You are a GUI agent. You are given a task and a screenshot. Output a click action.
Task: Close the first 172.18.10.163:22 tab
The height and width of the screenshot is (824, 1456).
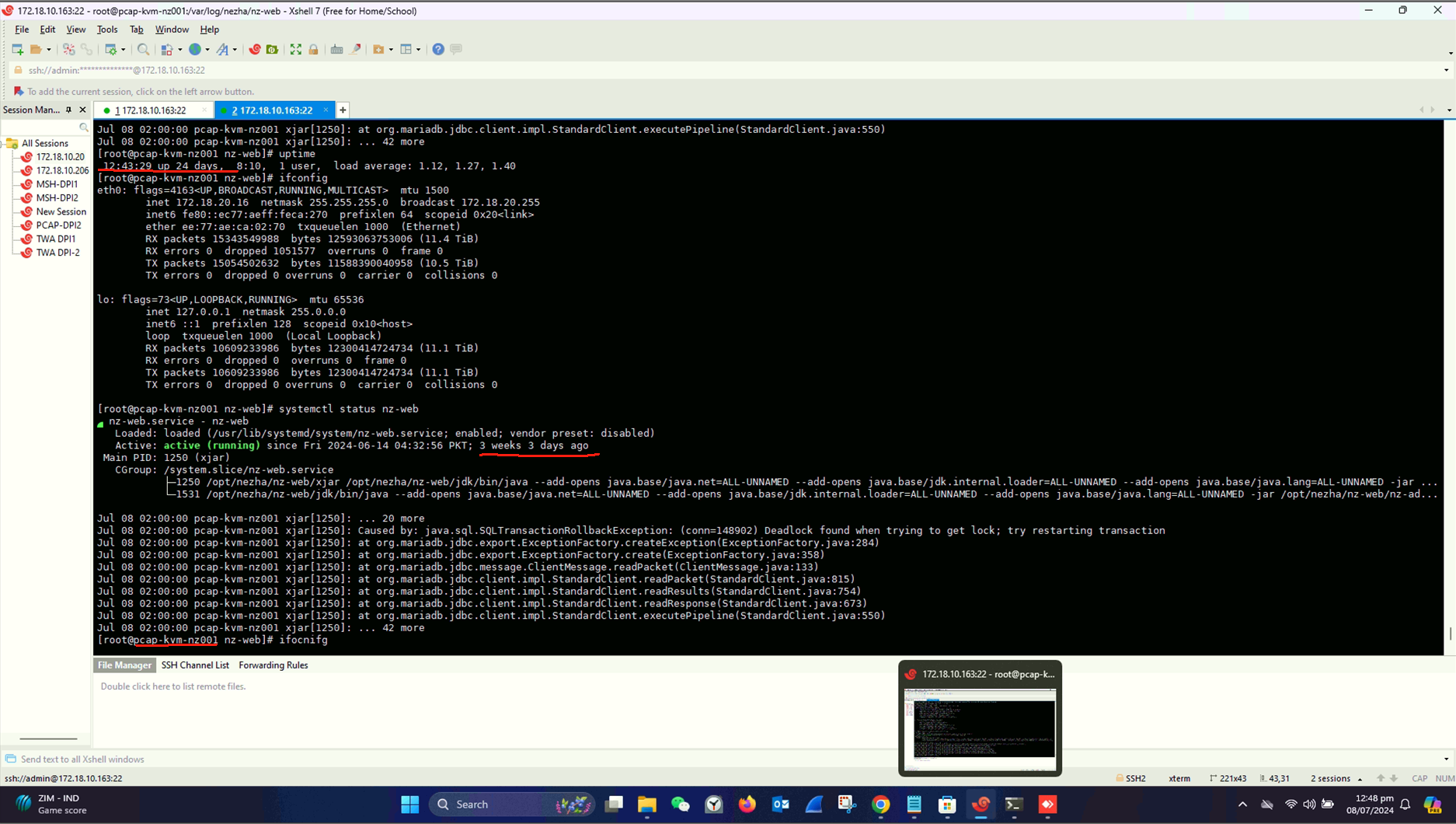click(x=204, y=110)
